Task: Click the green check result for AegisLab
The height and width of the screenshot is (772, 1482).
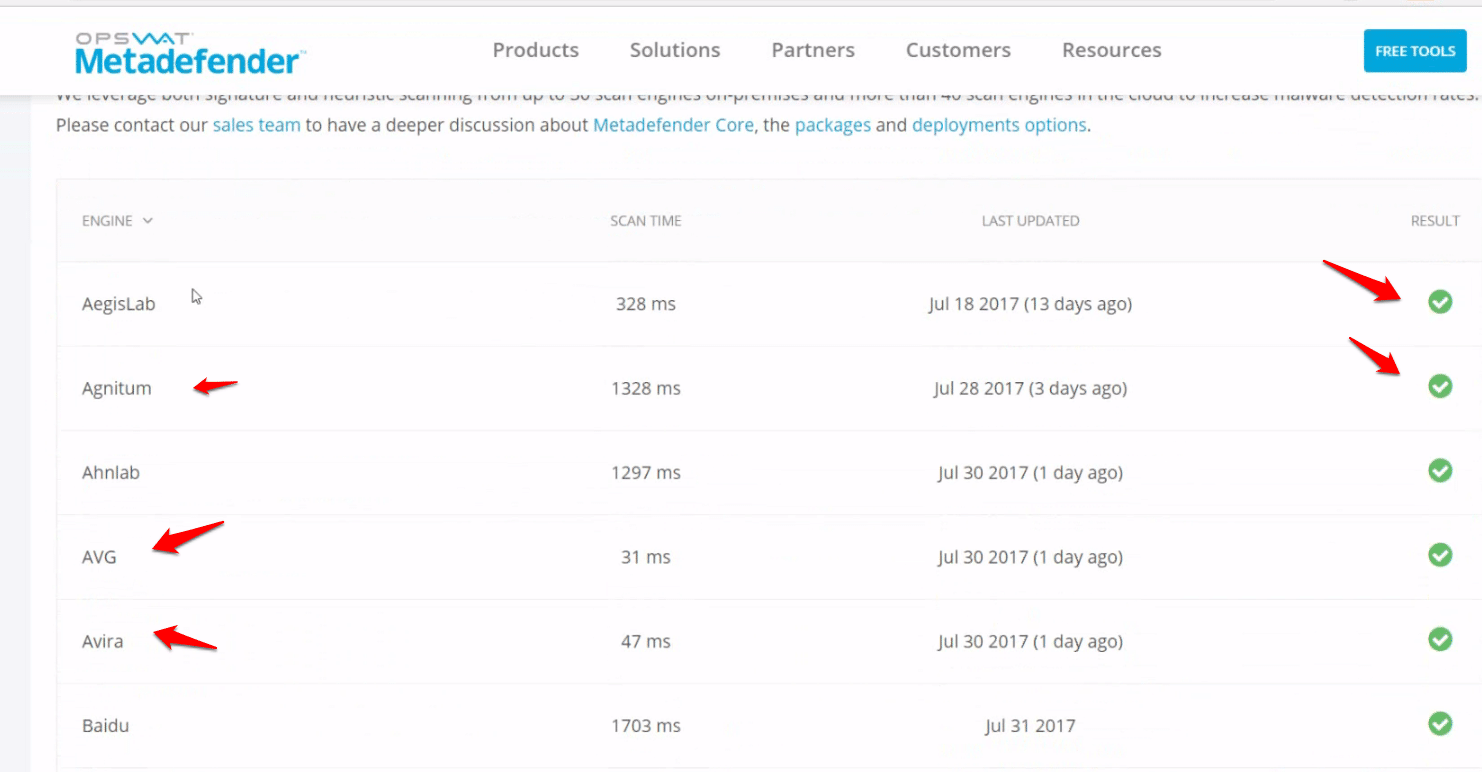Action: pyautogui.click(x=1440, y=301)
